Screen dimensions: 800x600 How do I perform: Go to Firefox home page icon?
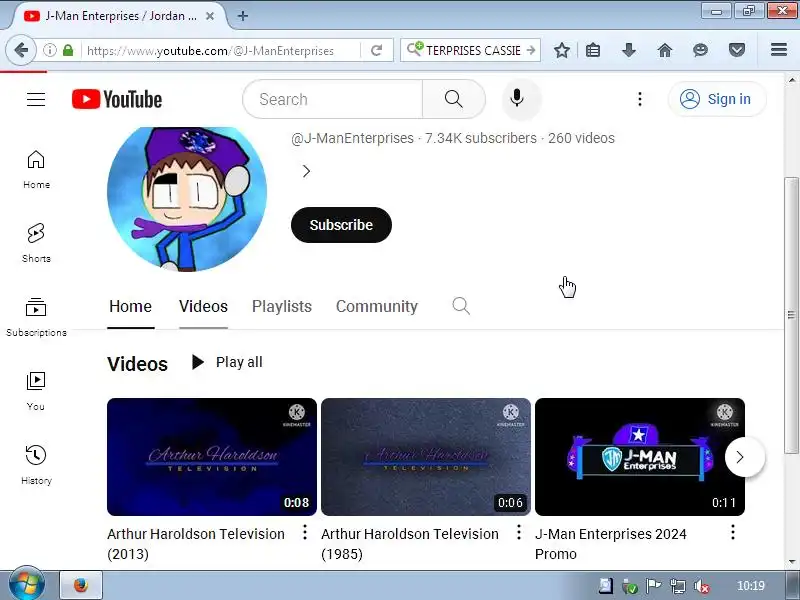tap(665, 51)
